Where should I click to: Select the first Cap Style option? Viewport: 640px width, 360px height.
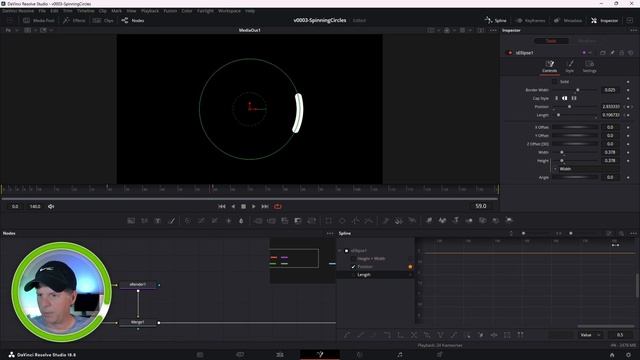(x=556, y=98)
